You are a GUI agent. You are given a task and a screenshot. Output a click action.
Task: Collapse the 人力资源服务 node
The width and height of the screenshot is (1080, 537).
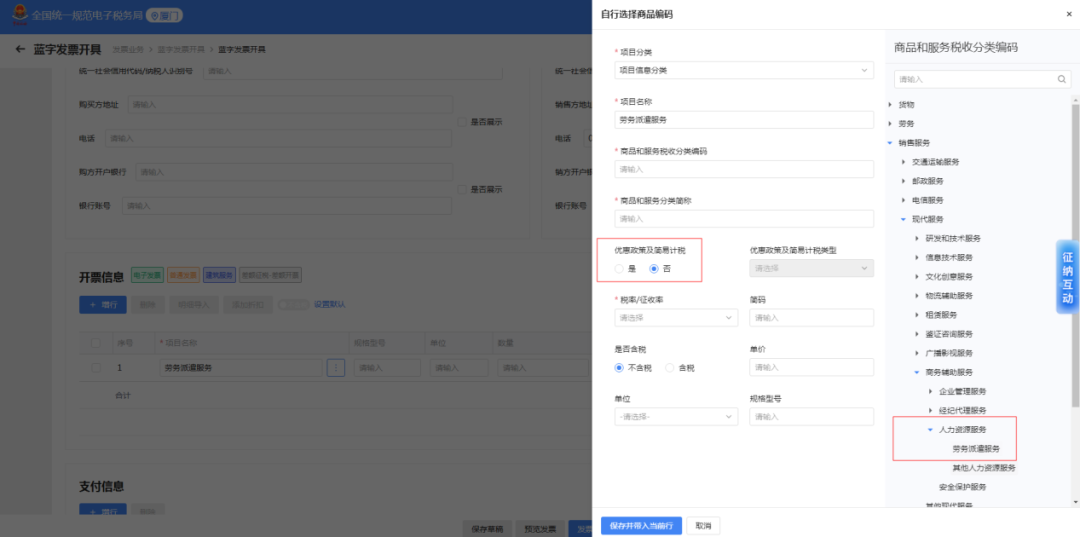(x=930, y=429)
